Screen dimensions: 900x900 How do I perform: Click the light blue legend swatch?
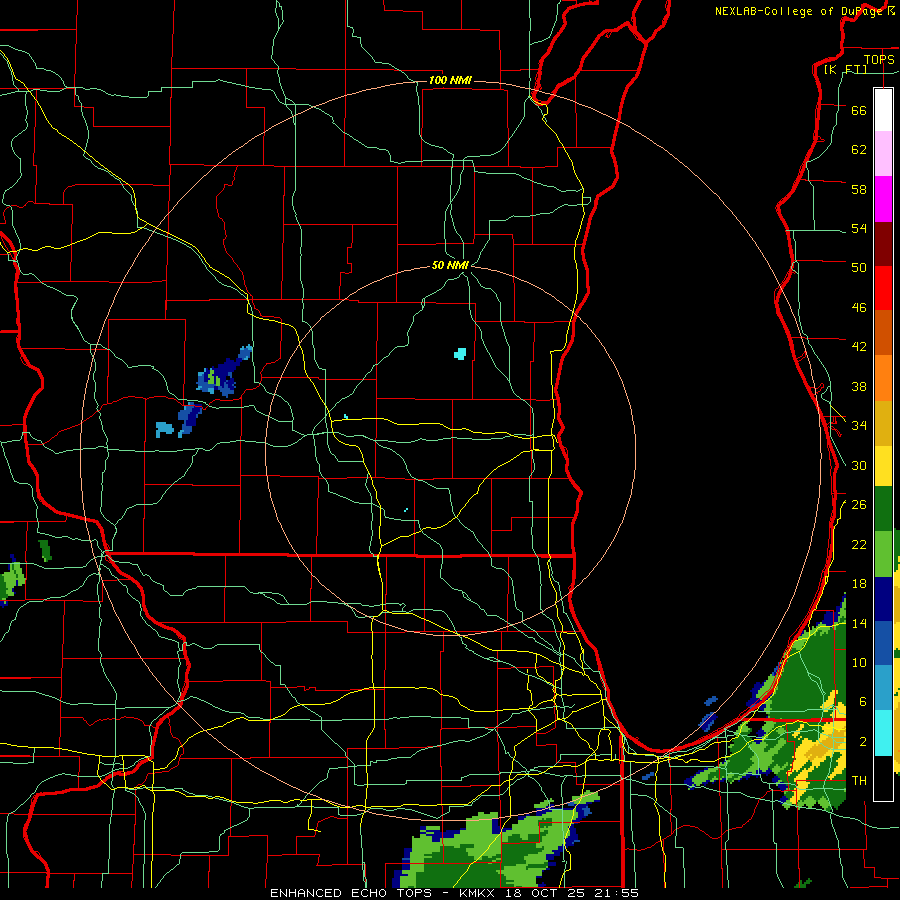(x=883, y=687)
